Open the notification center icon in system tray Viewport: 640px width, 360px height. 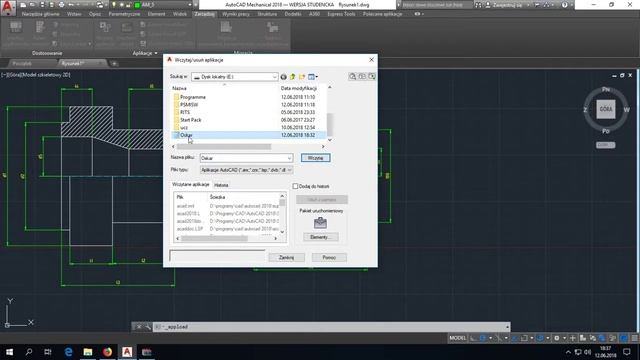pyautogui.click(x=627, y=352)
